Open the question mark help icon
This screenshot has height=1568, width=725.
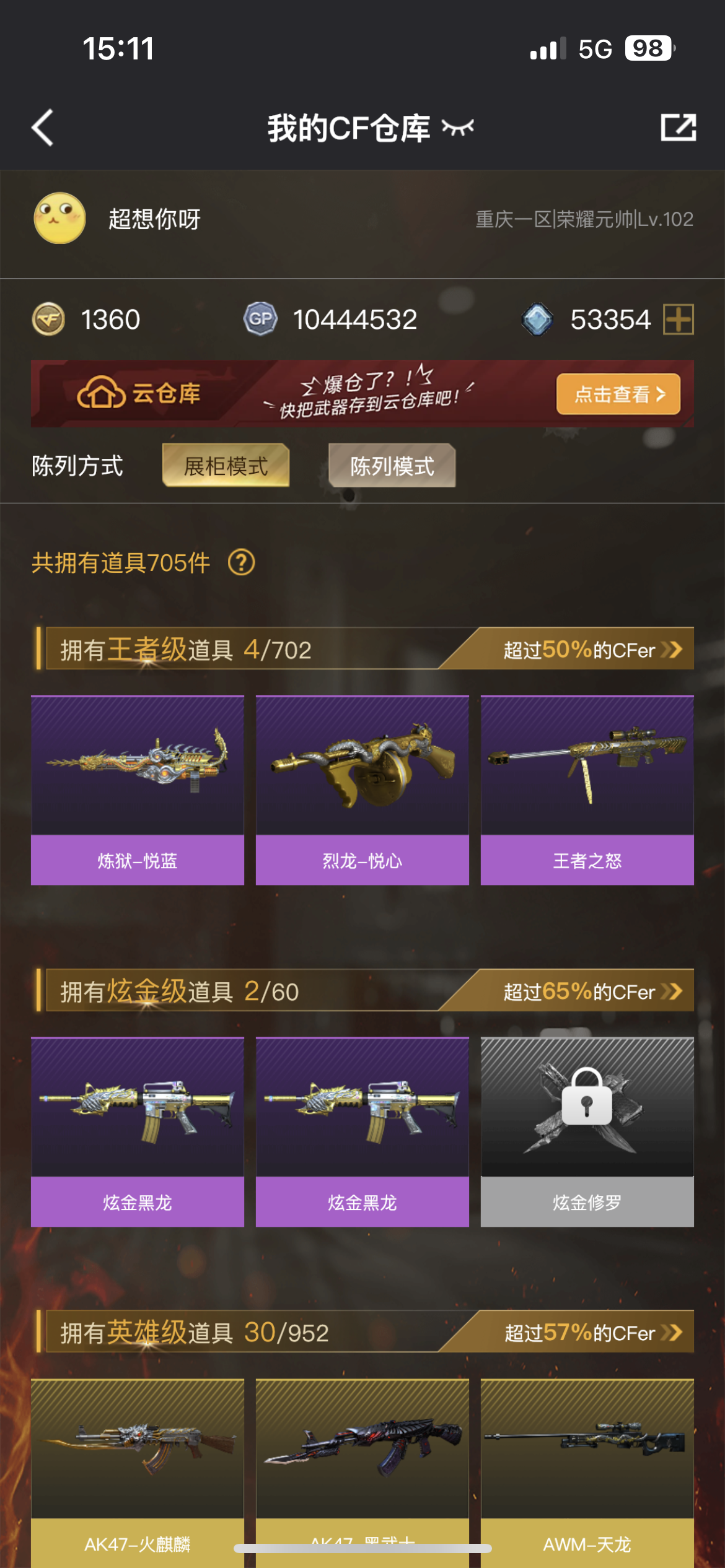[x=242, y=563]
